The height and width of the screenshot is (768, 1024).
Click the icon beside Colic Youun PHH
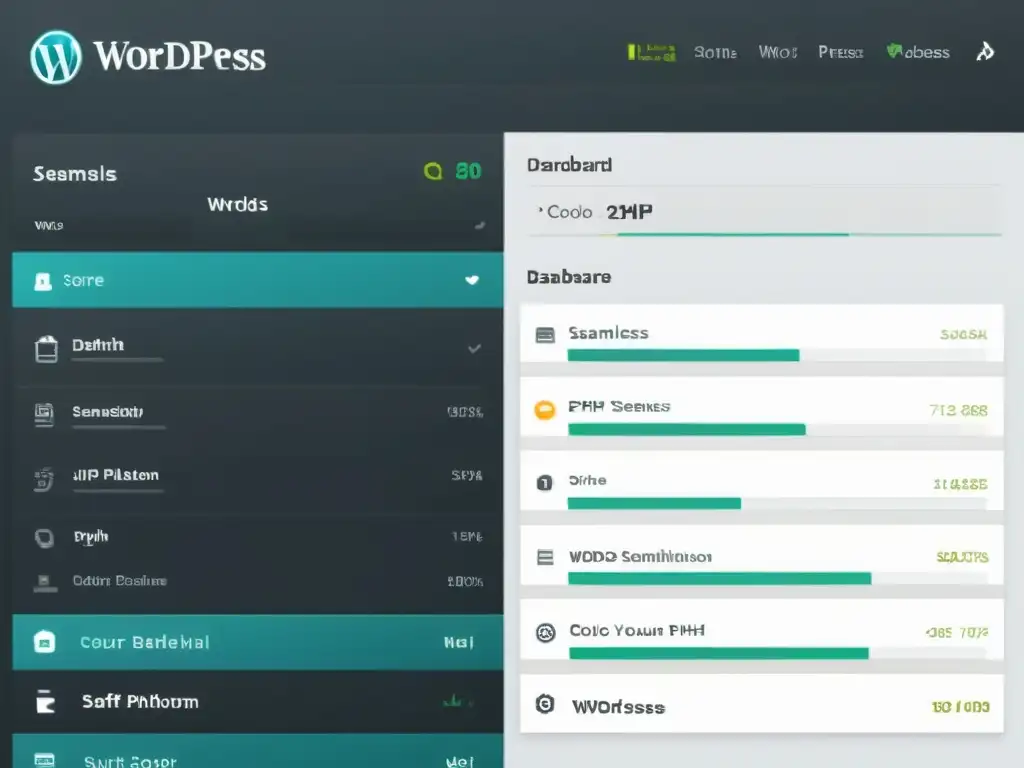click(x=545, y=632)
